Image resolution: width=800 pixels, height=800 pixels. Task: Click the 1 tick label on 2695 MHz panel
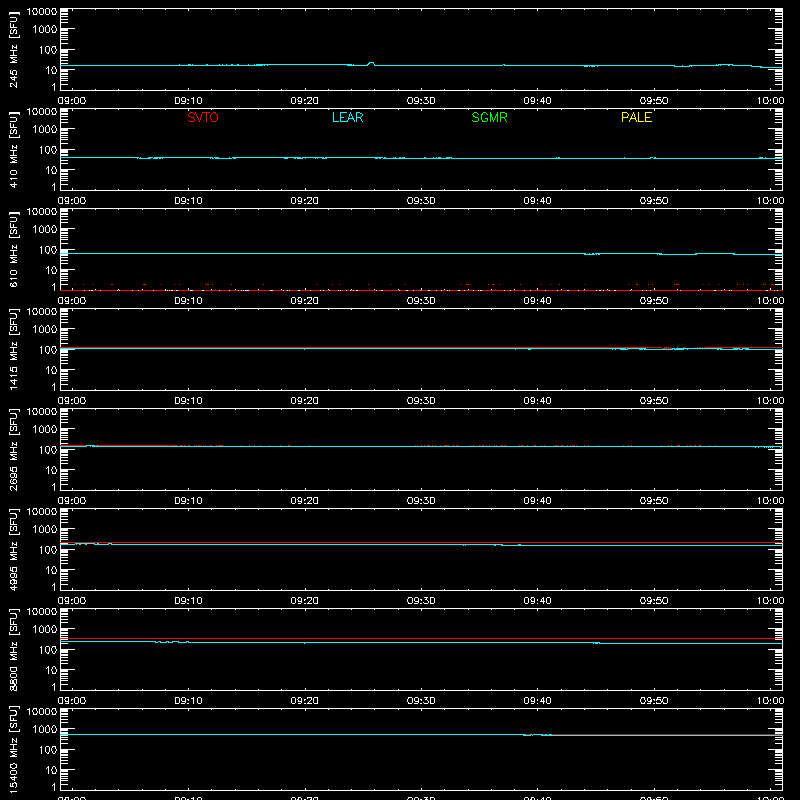pyautogui.click(x=54, y=487)
